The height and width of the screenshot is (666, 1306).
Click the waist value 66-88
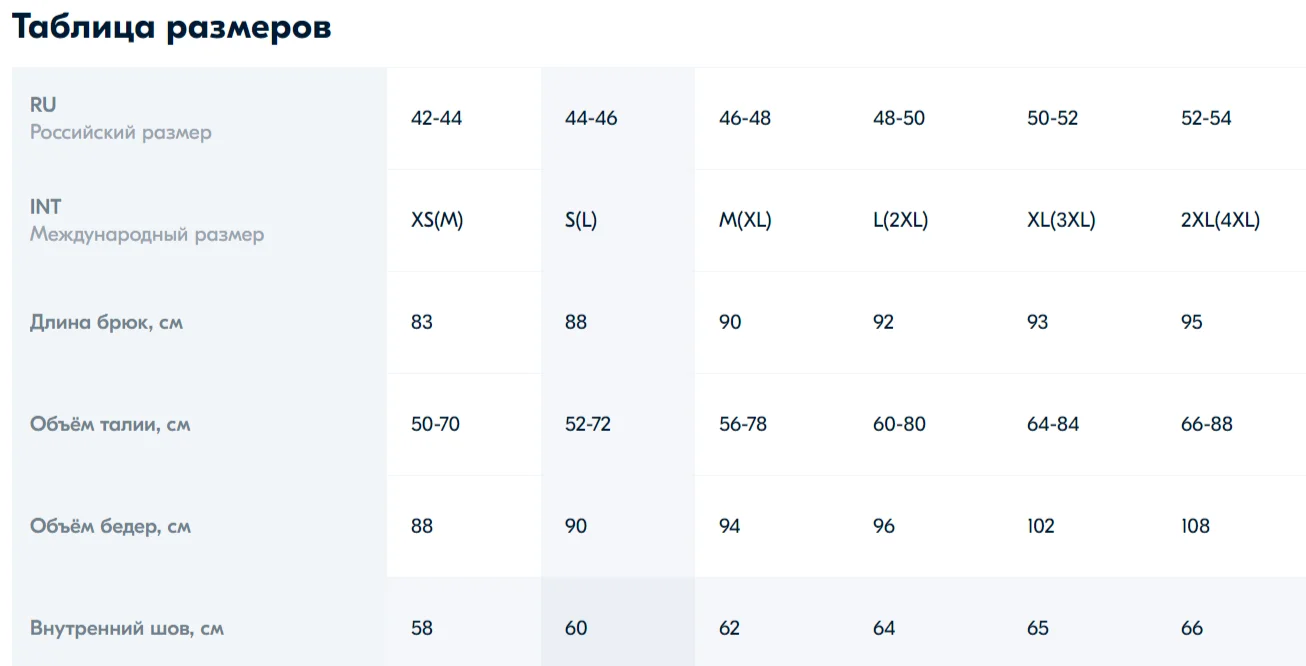[1206, 424]
